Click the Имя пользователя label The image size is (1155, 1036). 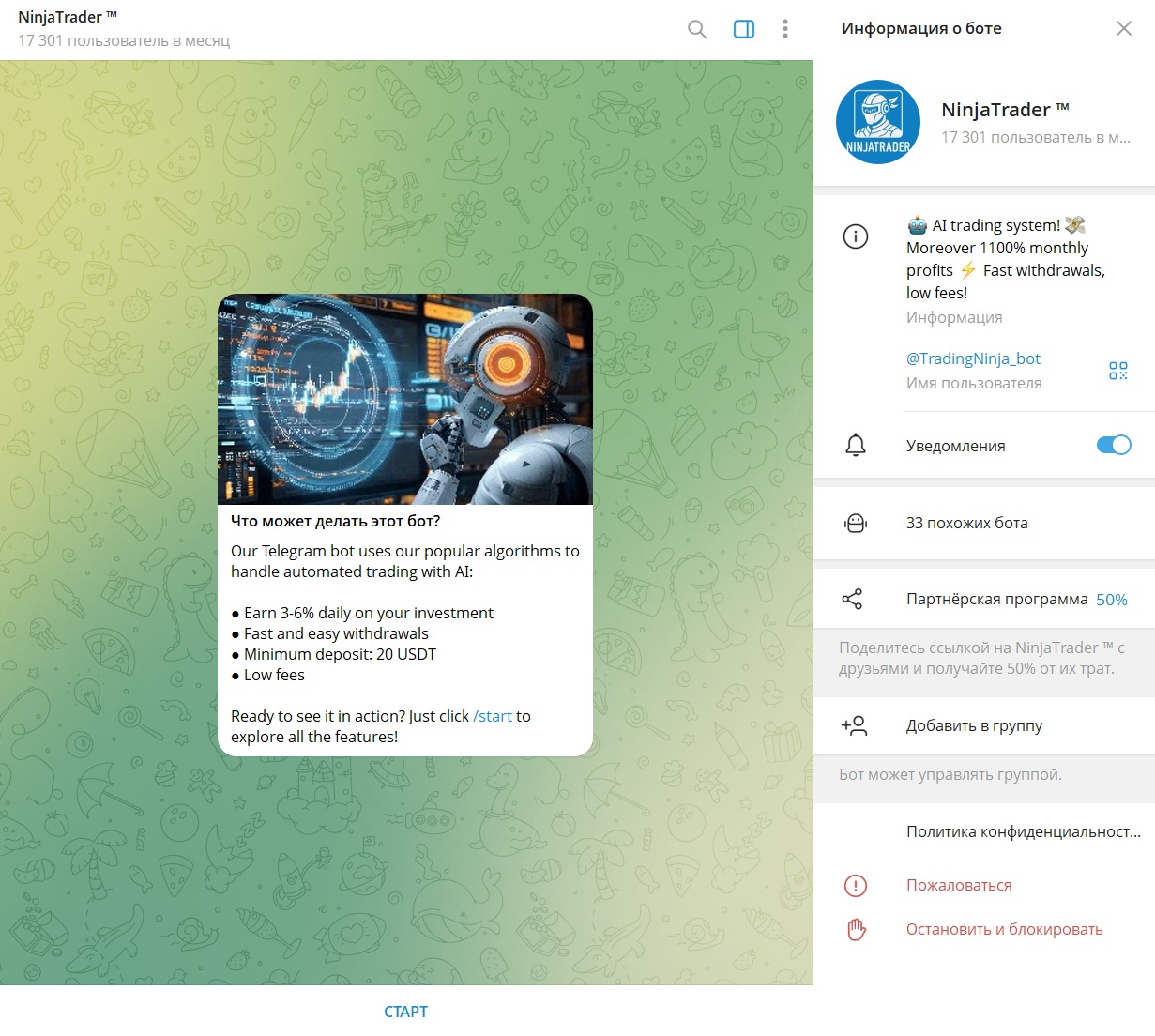(974, 383)
